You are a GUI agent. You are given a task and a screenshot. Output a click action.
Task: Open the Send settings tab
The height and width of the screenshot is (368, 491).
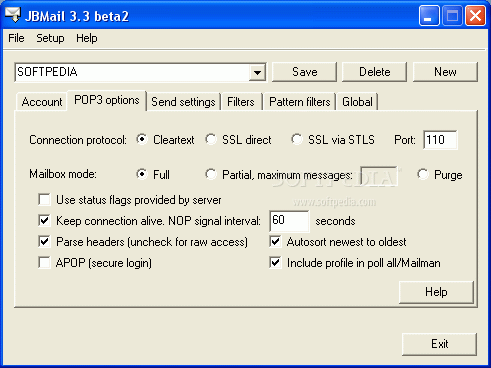pos(183,102)
